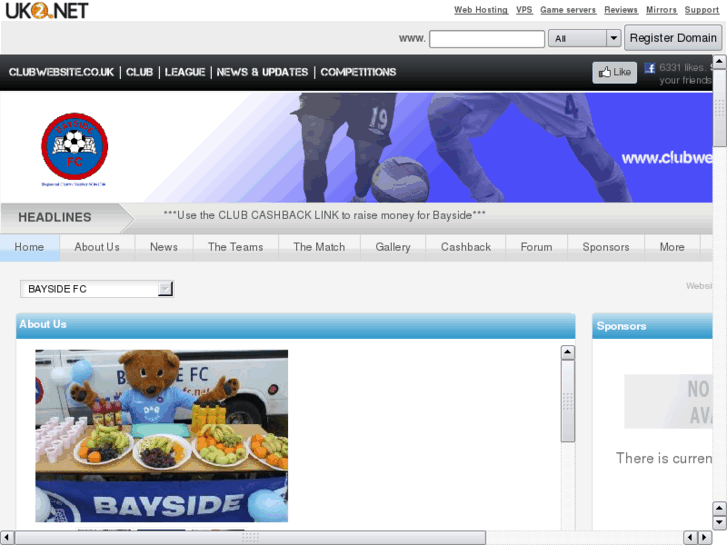The width and height of the screenshot is (727, 545).
Task: Click the lower frame scroll up arrow
Action: click(719, 509)
